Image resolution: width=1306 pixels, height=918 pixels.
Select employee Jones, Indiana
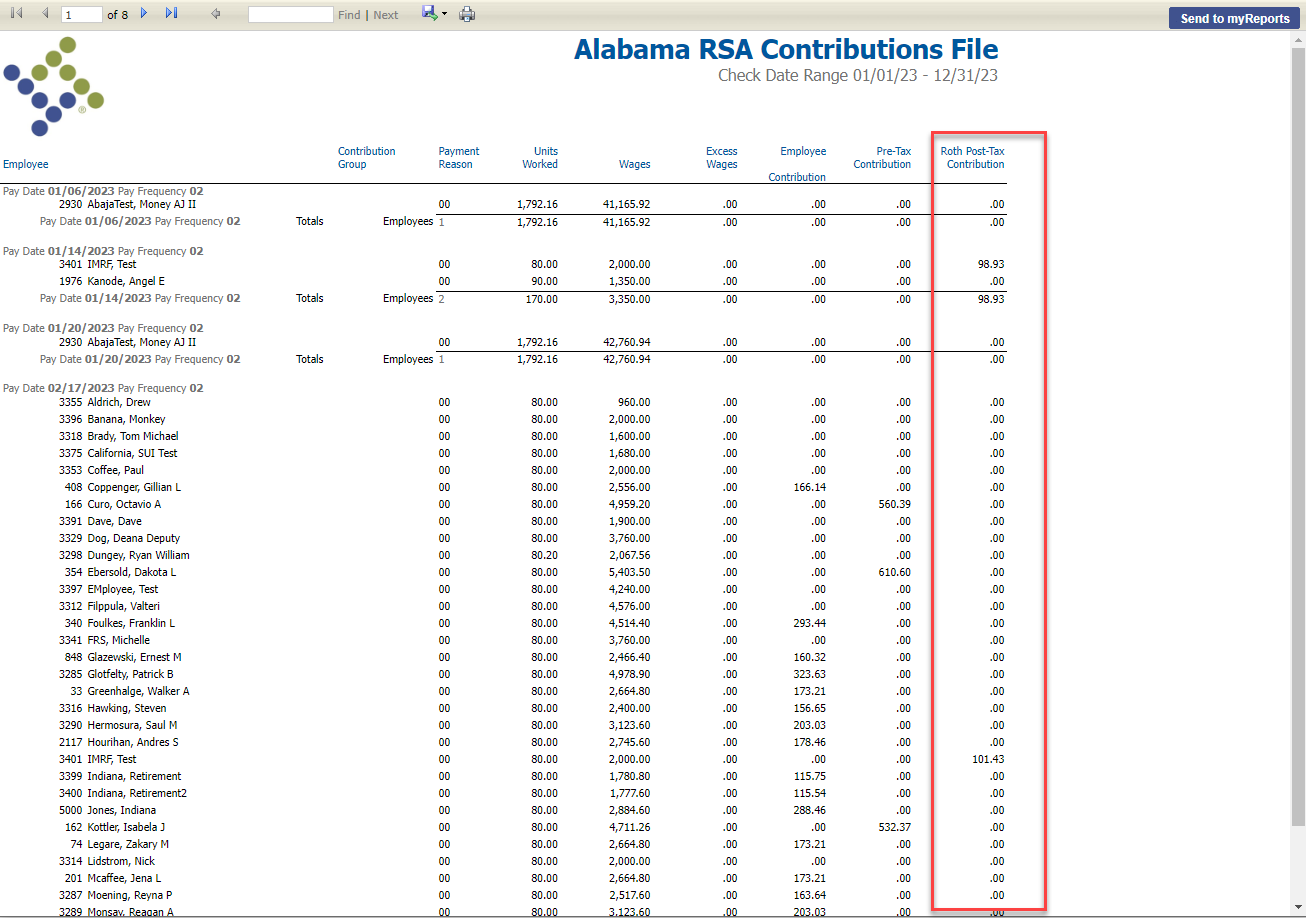coord(121,810)
